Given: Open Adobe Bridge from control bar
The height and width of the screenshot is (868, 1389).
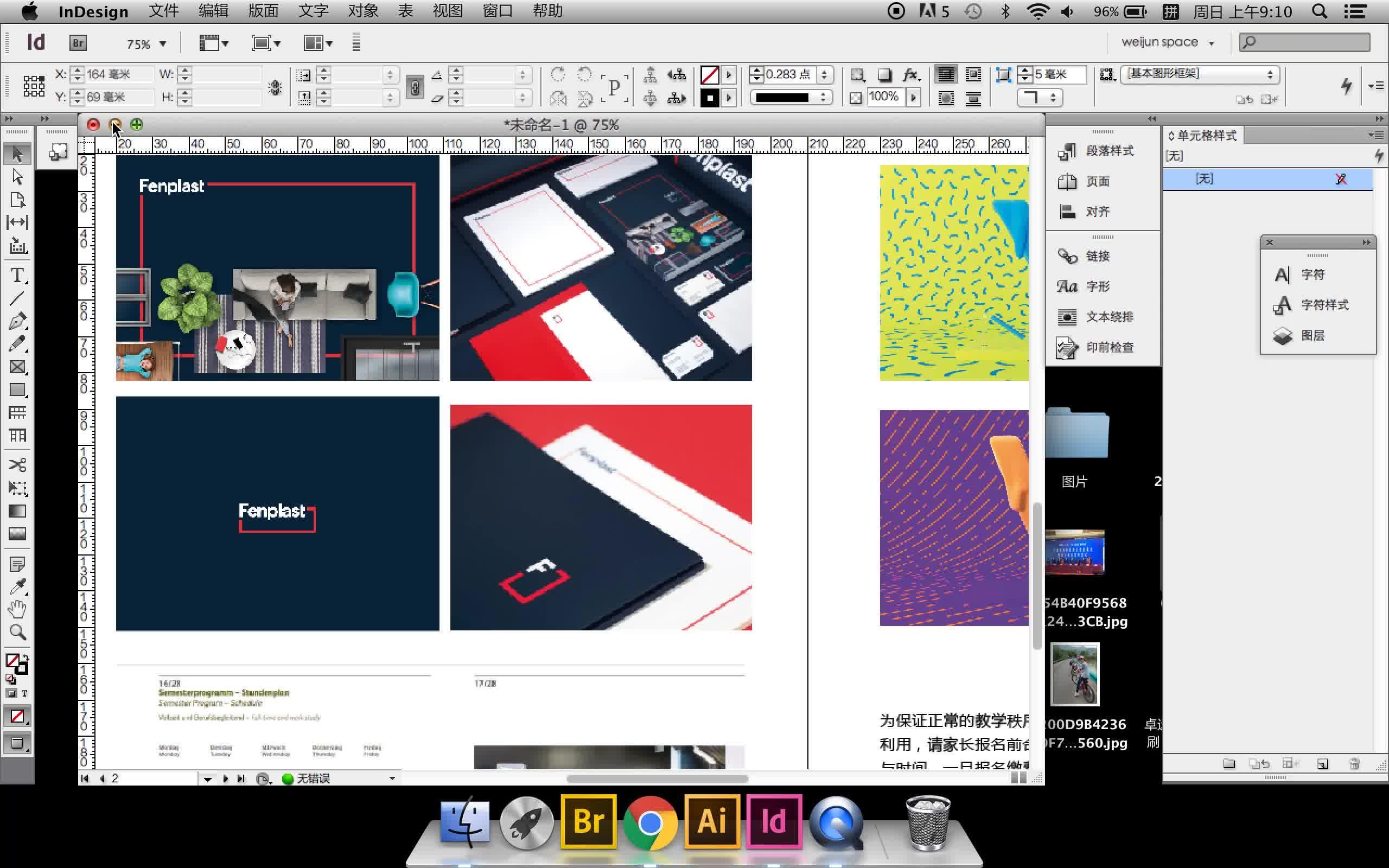Looking at the screenshot, I should tap(78, 43).
